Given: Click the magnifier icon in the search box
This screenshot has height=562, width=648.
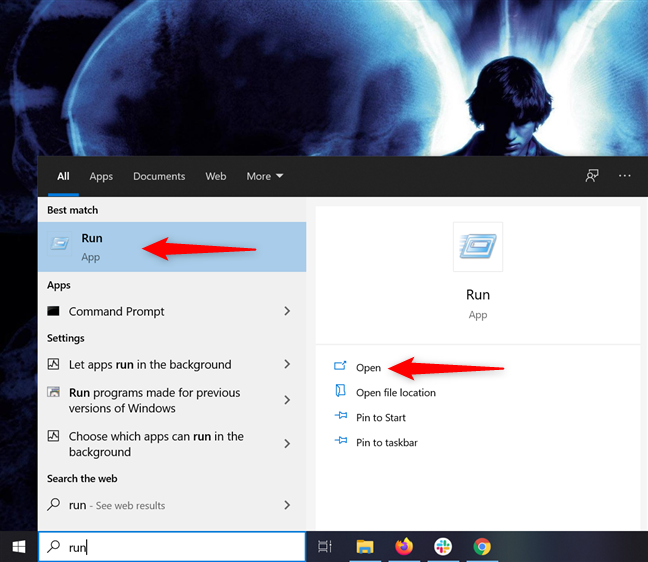Looking at the screenshot, I should coord(53,546).
